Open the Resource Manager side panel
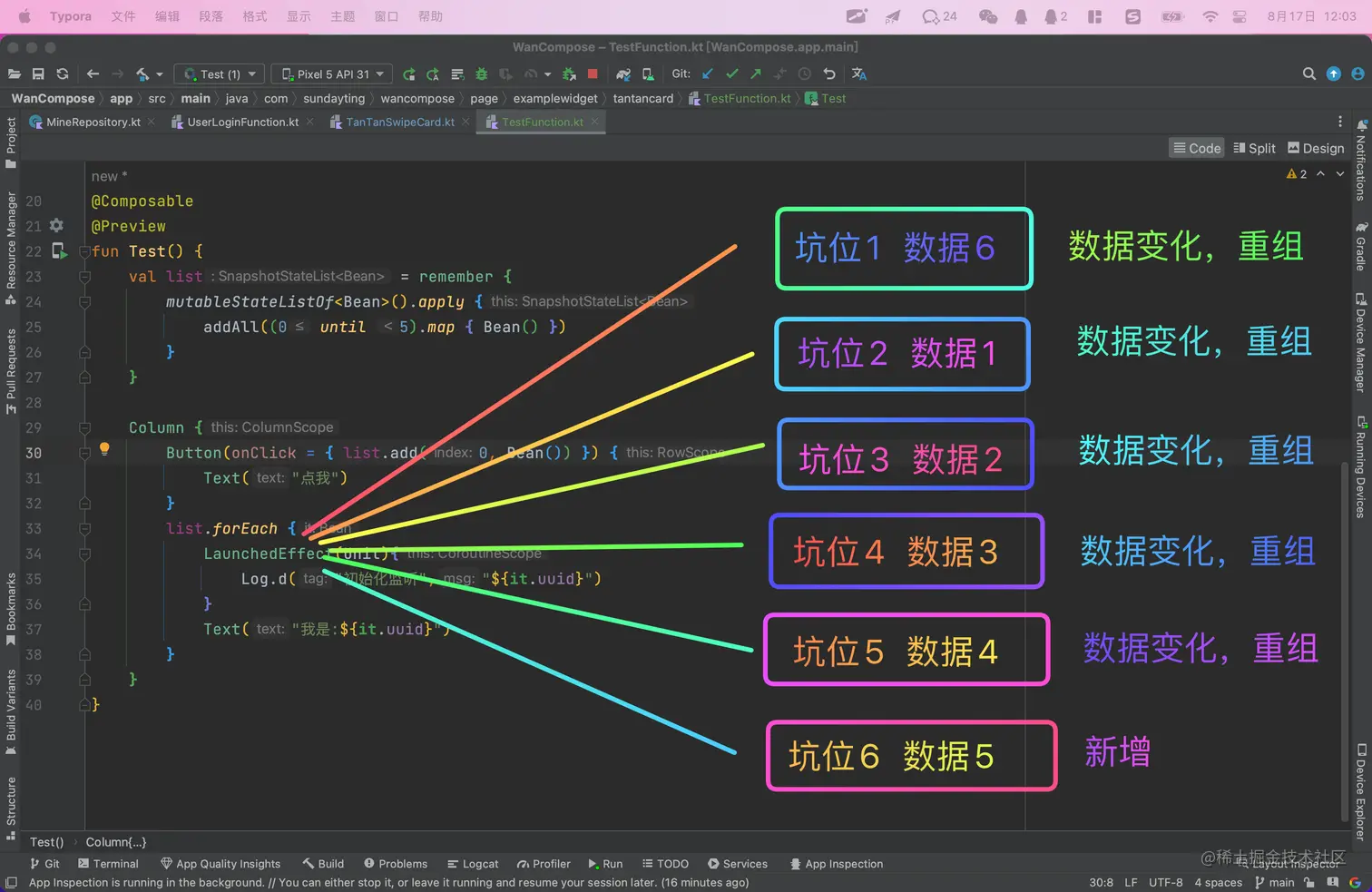This screenshot has width=1372, height=892. (11, 249)
